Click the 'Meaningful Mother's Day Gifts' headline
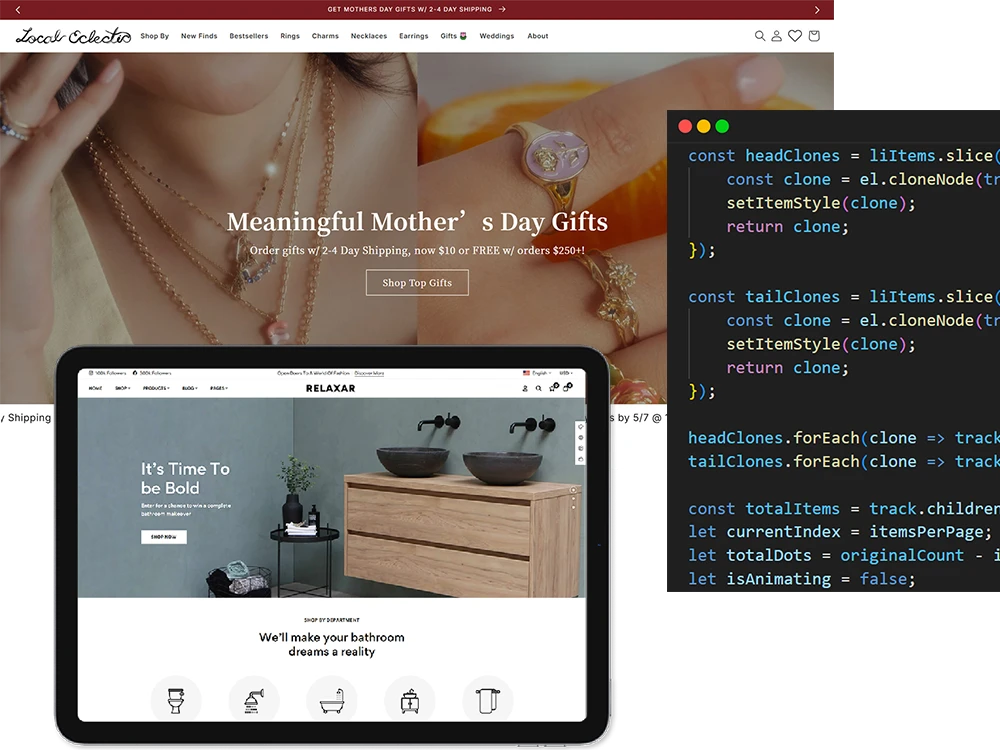 (x=417, y=222)
